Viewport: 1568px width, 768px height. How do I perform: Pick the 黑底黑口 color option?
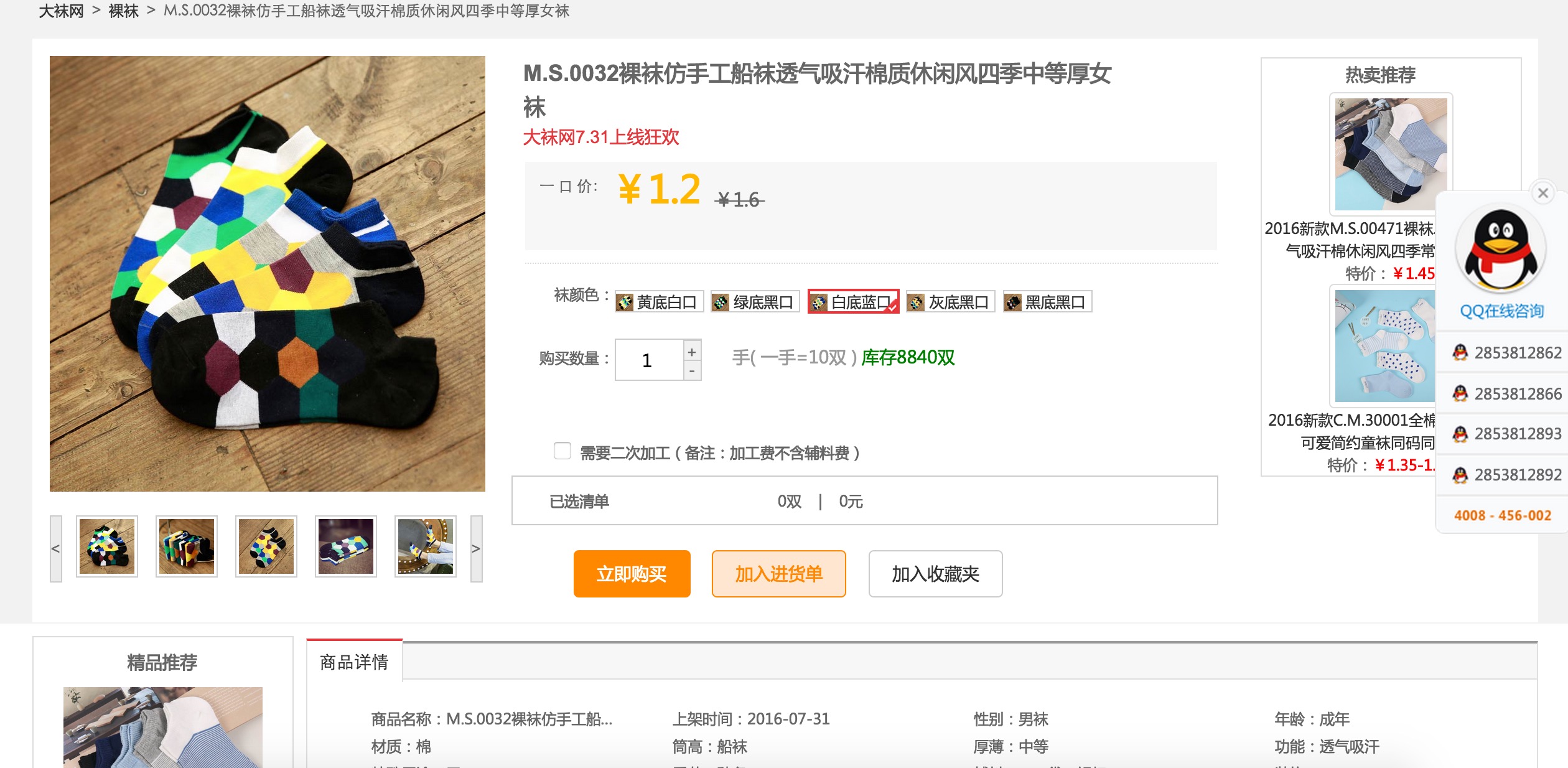tap(1047, 302)
